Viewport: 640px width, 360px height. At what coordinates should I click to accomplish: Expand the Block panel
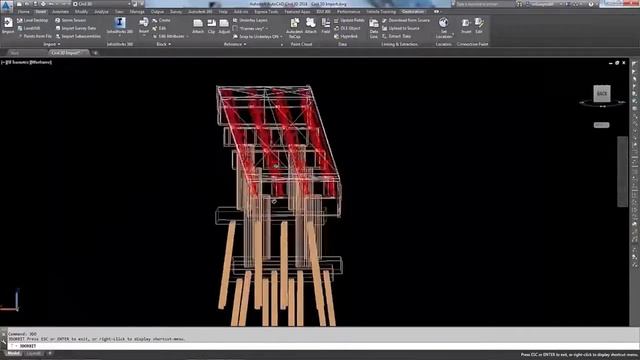point(164,44)
